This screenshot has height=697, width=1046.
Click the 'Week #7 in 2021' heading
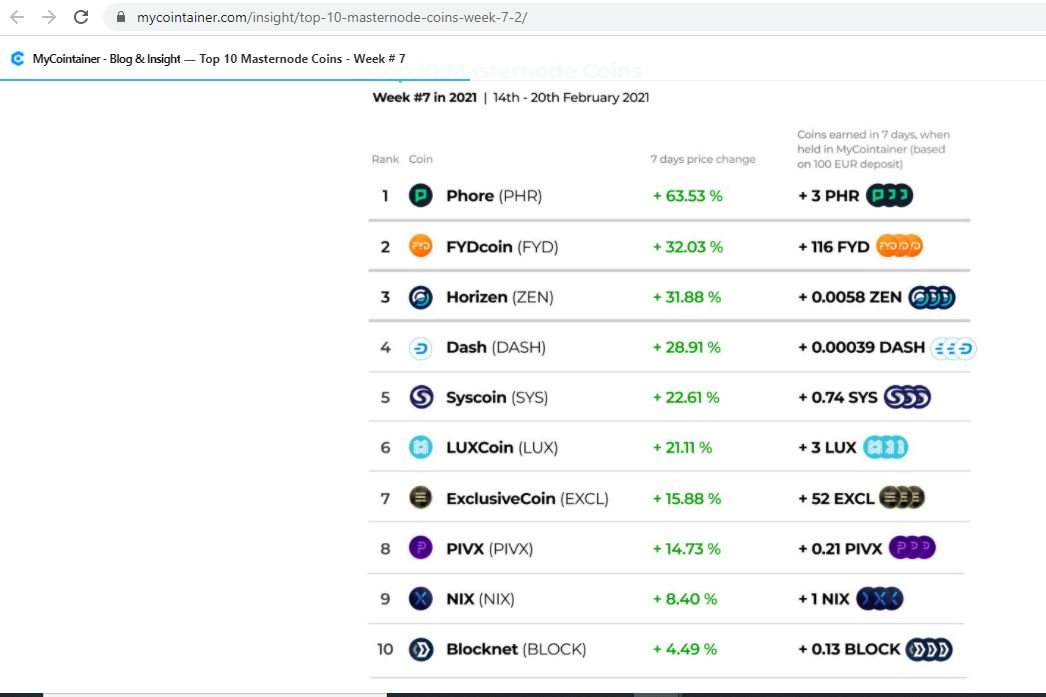(x=425, y=97)
